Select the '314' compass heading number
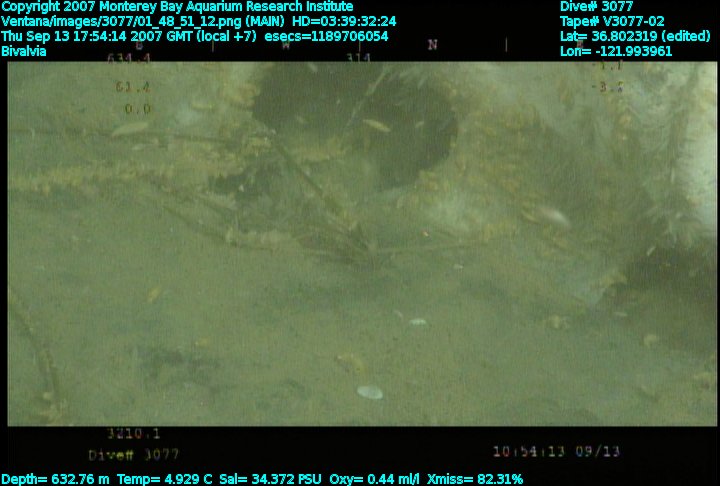Image resolution: width=720 pixels, height=486 pixels. [x=358, y=58]
